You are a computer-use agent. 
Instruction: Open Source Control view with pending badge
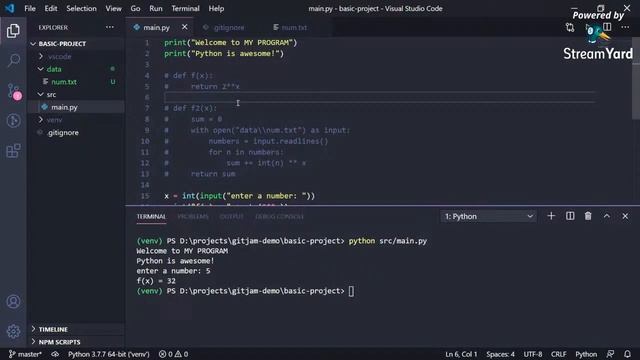coord(13,91)
